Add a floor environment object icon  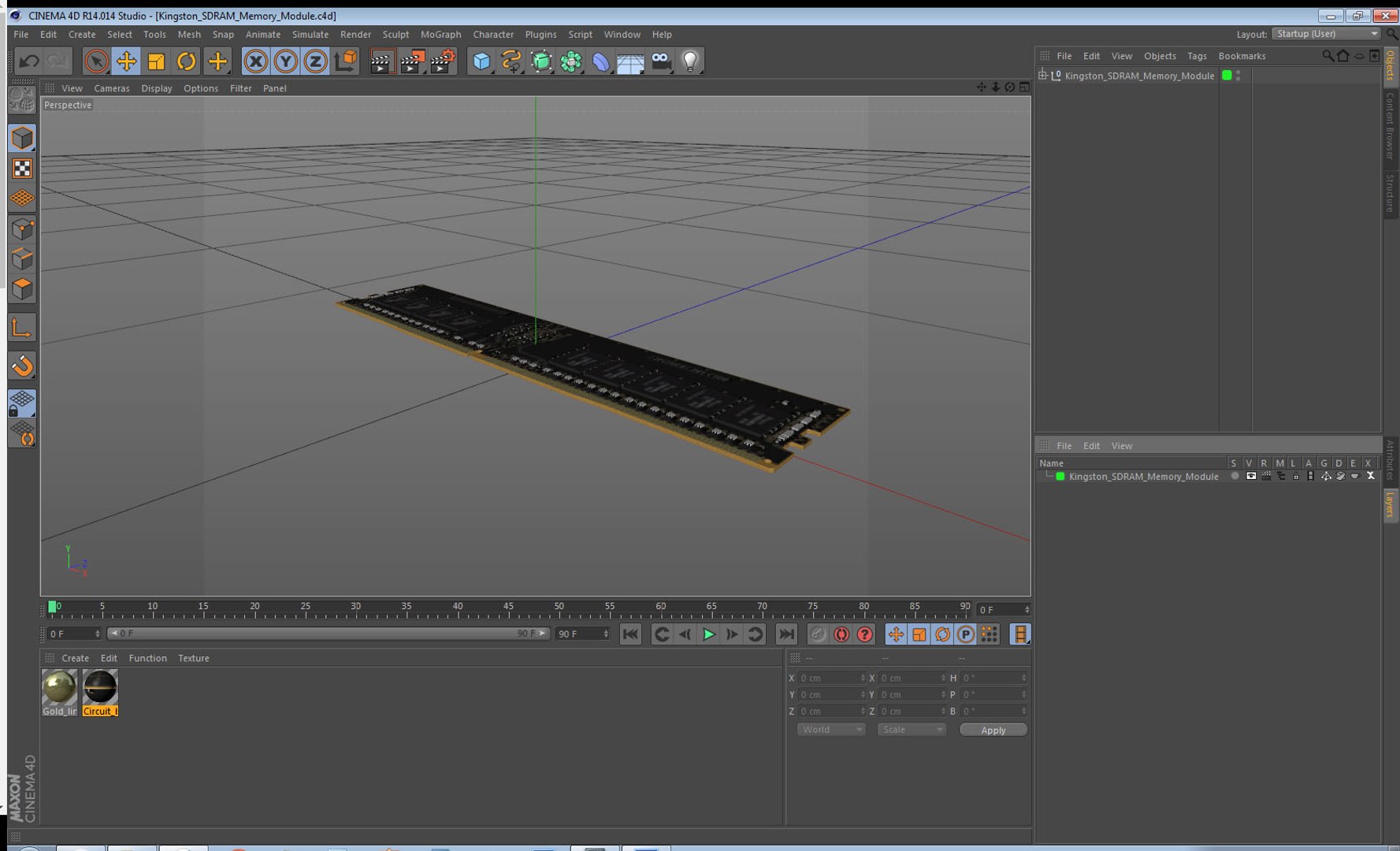click(x=630, y=61)
